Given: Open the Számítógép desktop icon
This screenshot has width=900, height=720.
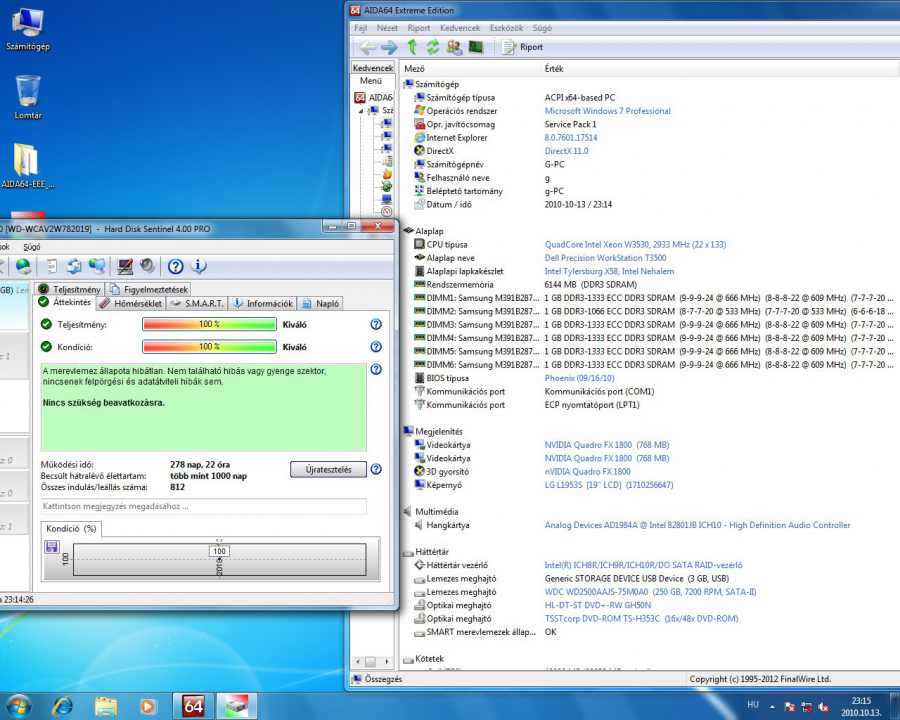Looking at the screenshot, I should coord(28,29).
